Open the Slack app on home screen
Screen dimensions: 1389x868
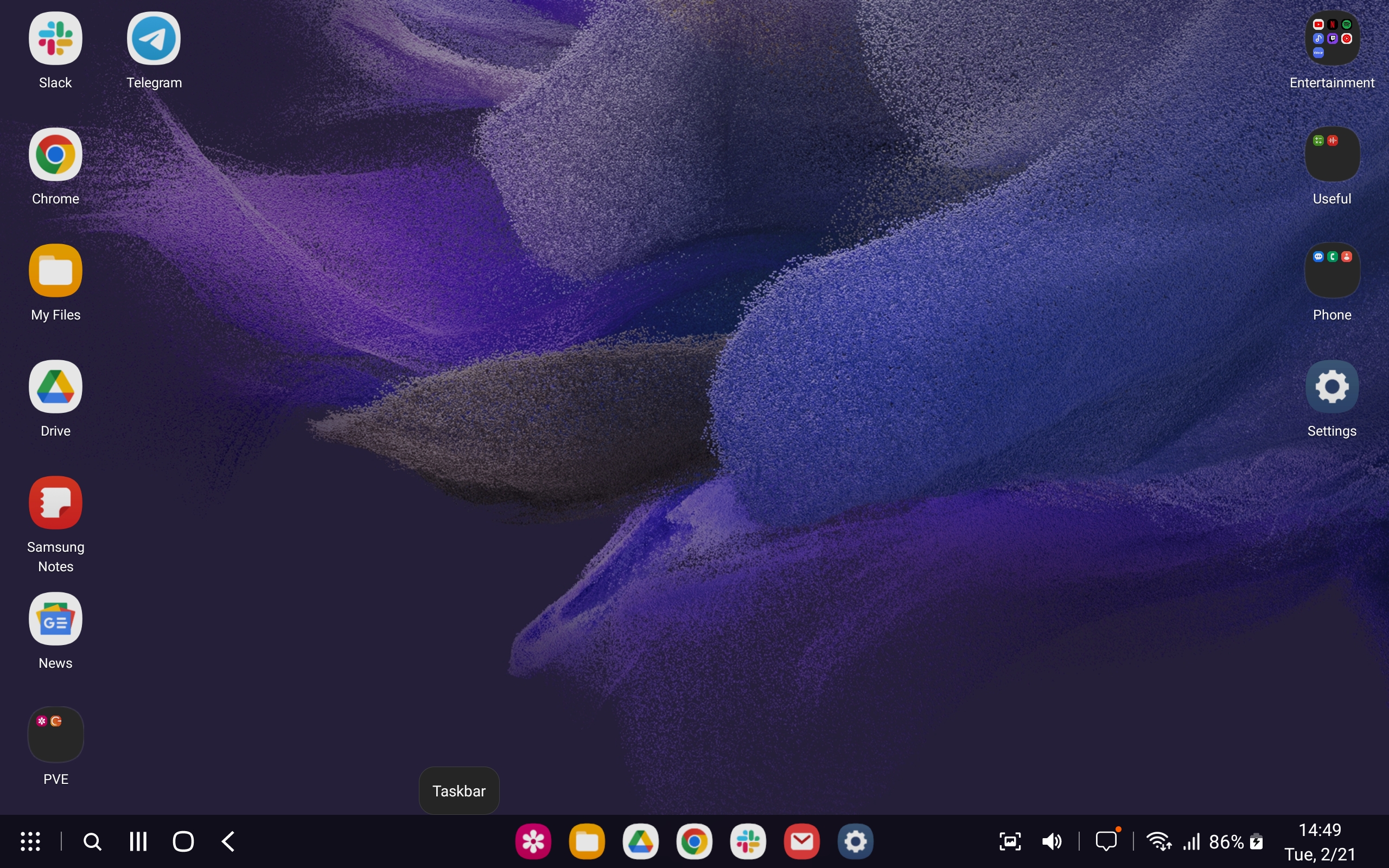point(55,39)
